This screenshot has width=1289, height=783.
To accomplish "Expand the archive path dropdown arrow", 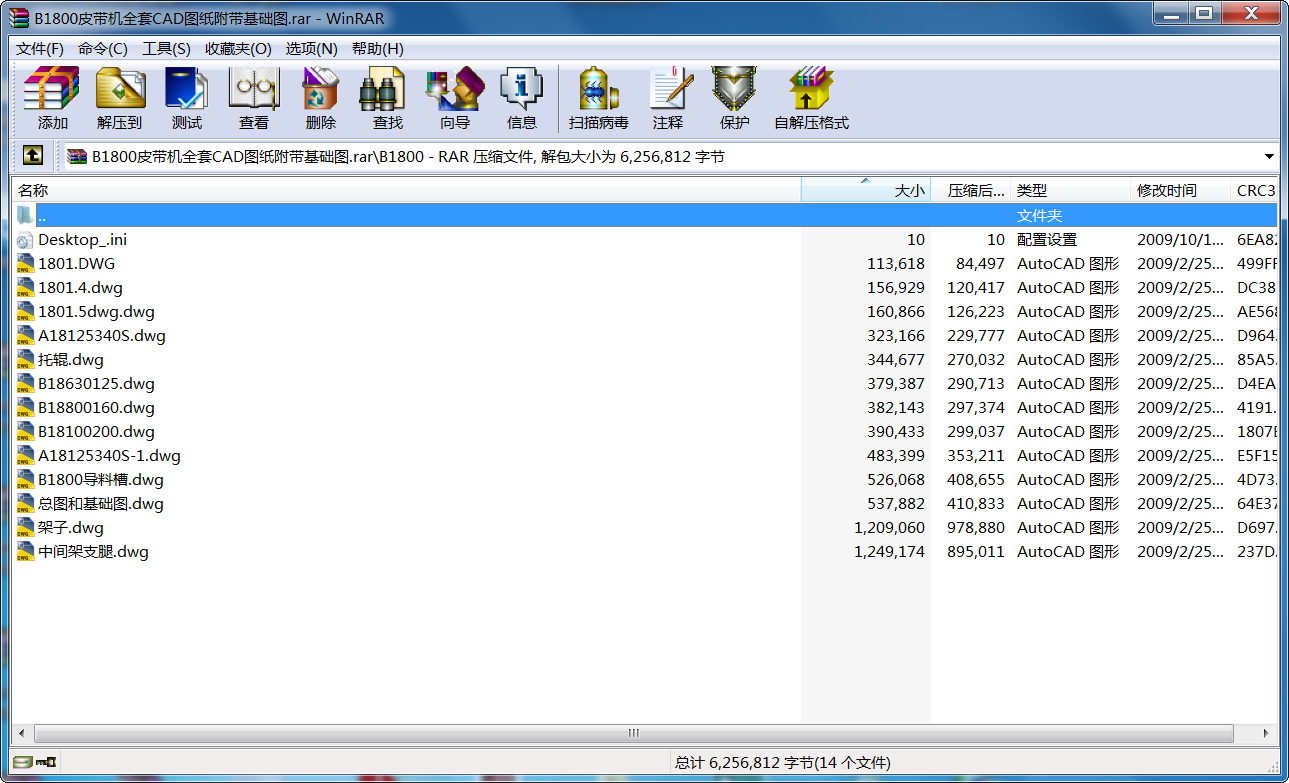I will click(x=1269, y=157).
